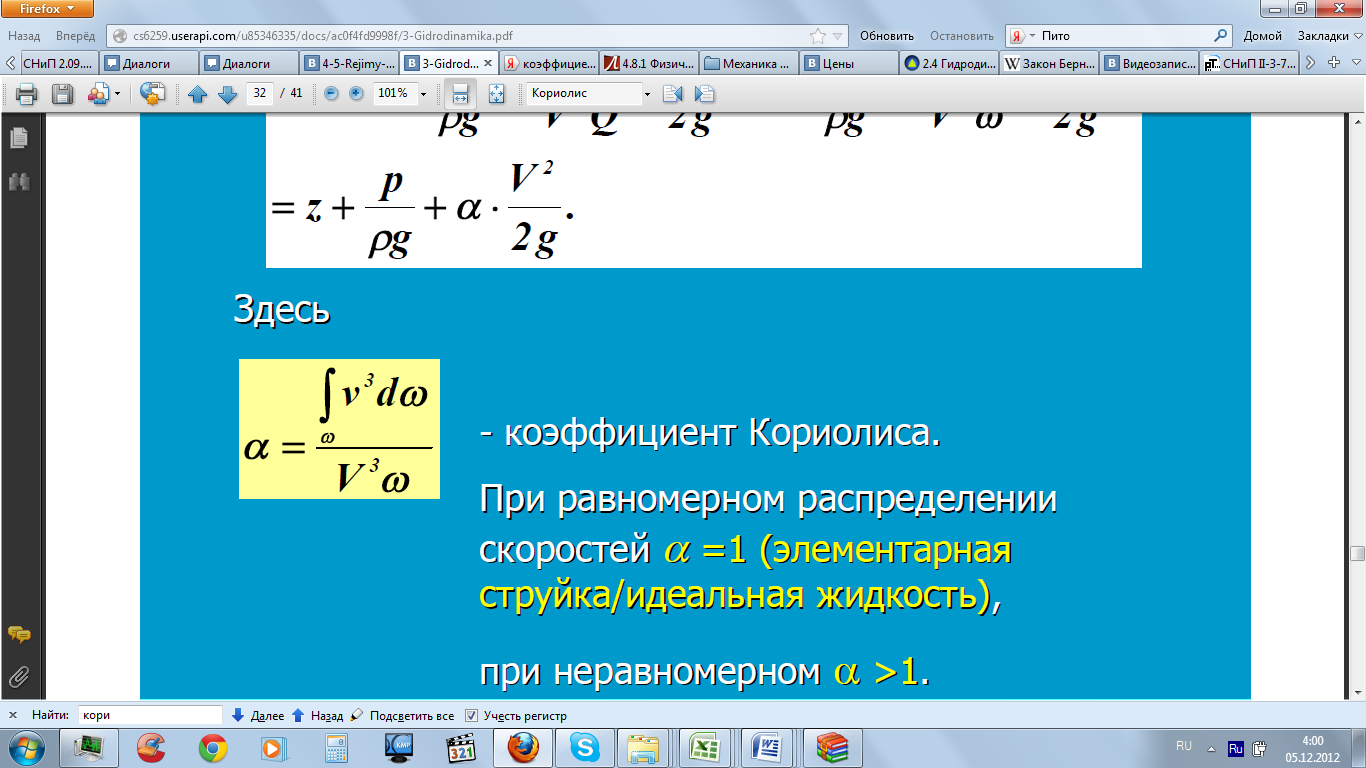Screen dimensions: 1366x768
Task: Click the collaborate/convert online icon in toolbar
Action: point(152,94)
